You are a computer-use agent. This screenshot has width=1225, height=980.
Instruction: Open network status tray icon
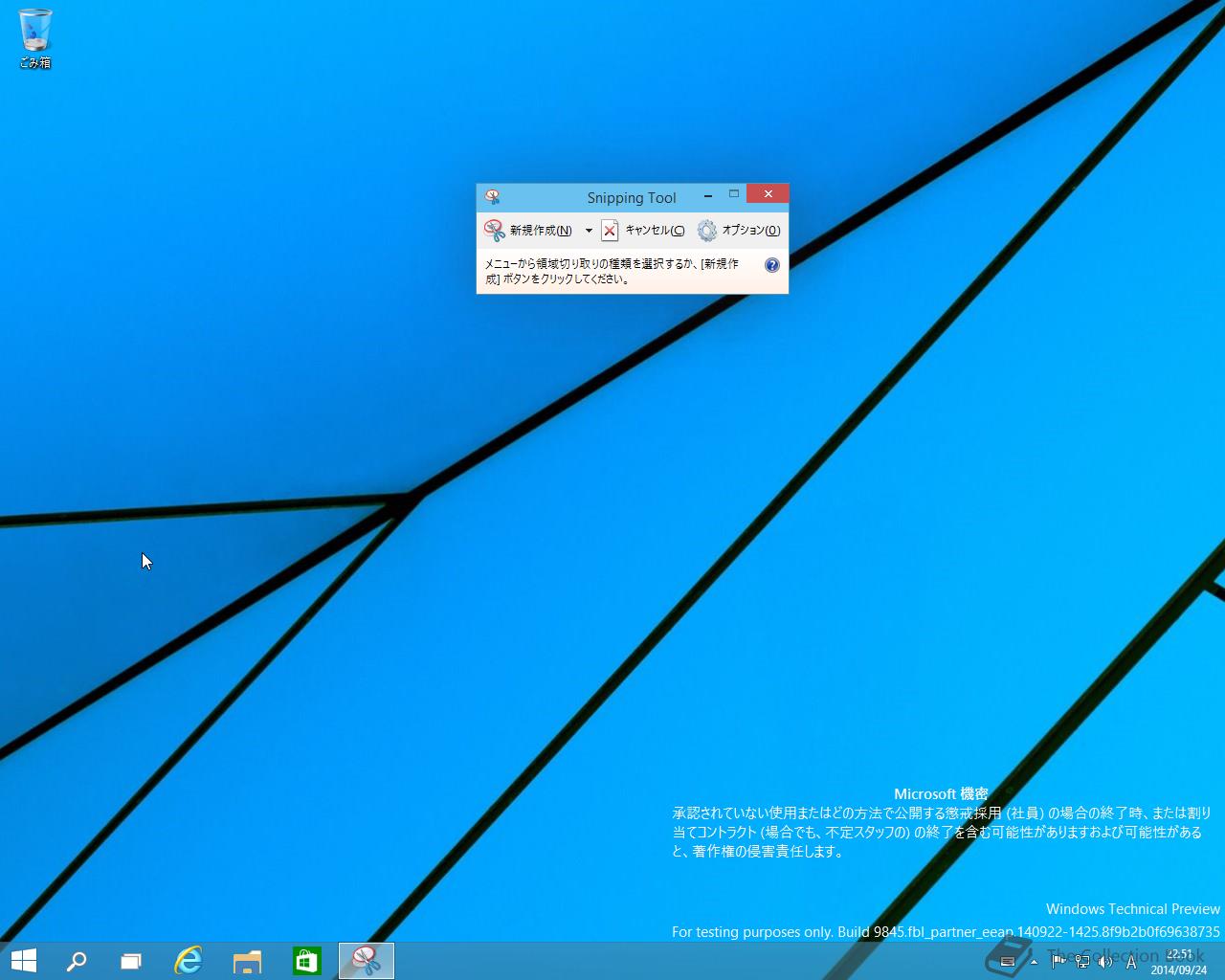(1081, 962)
